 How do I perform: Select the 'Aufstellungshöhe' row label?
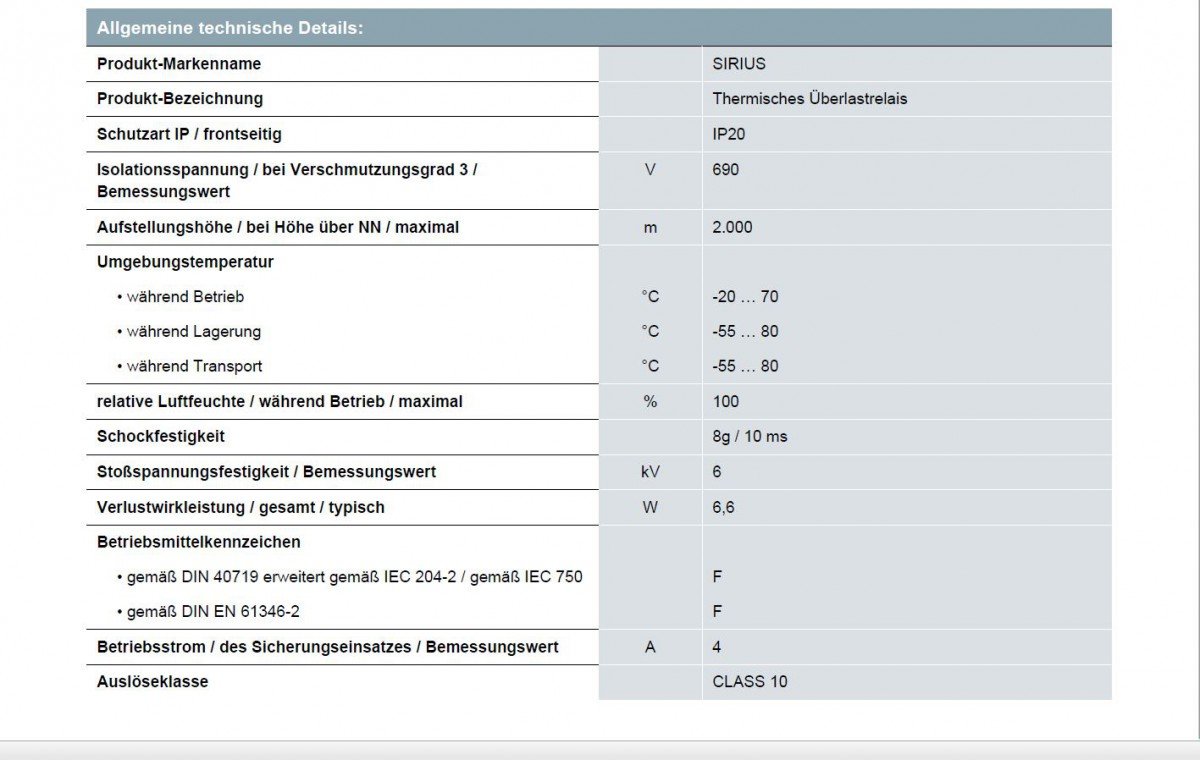coord(278,227)
